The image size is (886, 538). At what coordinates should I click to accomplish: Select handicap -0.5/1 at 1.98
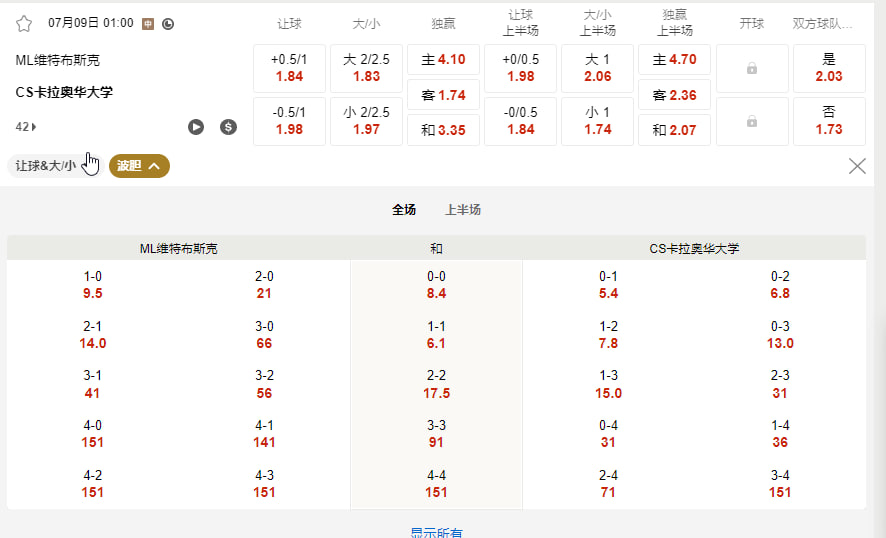tap(289, 122)
